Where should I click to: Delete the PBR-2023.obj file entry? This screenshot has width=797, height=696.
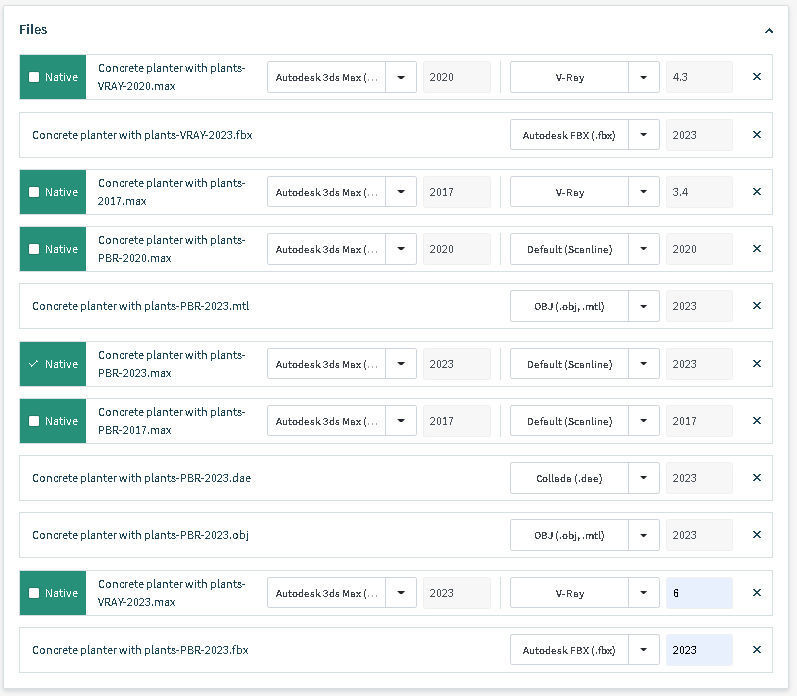[756, 535]
